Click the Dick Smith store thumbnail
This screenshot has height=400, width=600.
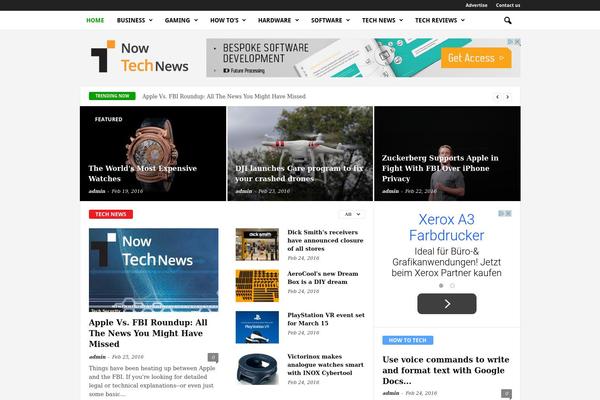coord(257,244)
